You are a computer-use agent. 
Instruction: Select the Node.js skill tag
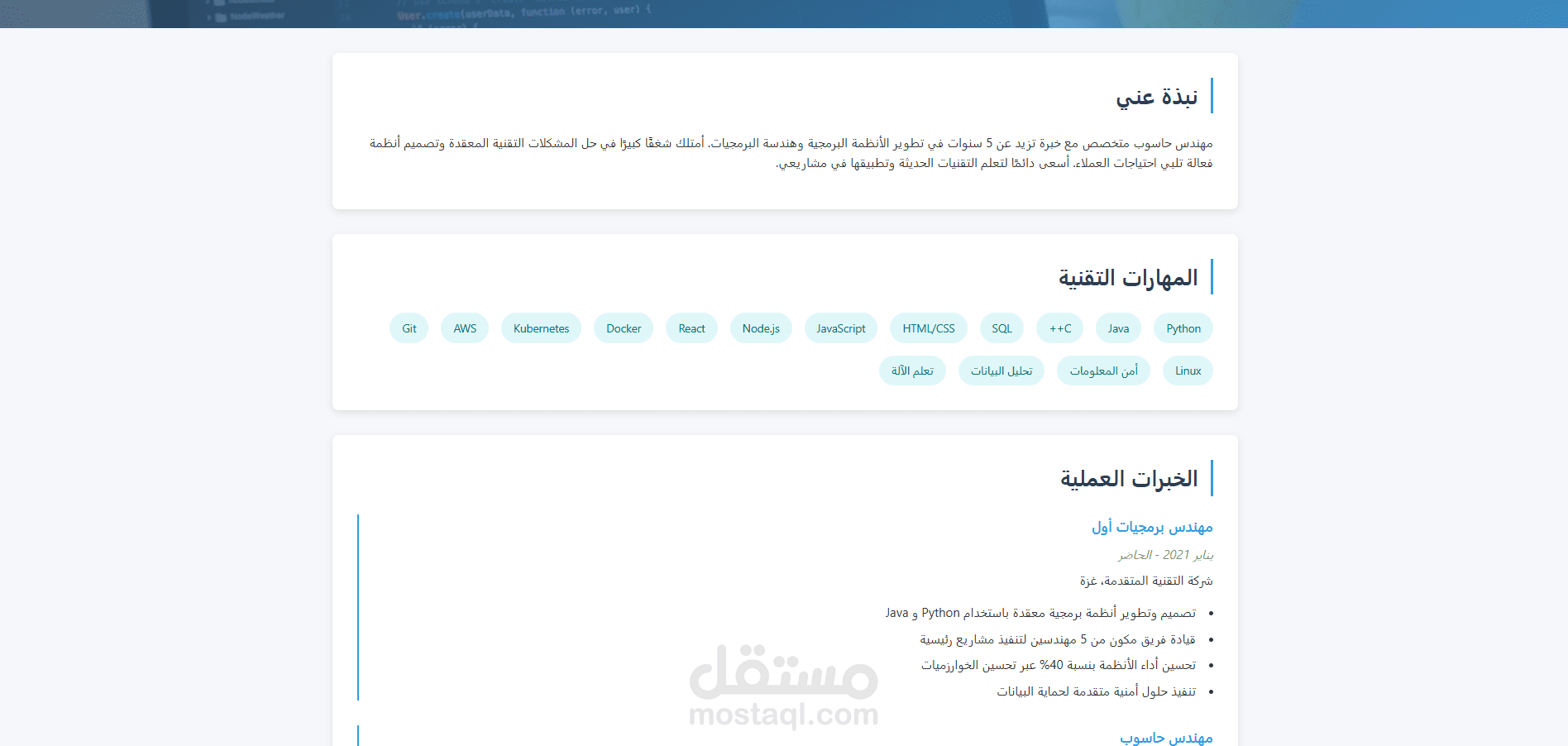(x=761, y=328)
